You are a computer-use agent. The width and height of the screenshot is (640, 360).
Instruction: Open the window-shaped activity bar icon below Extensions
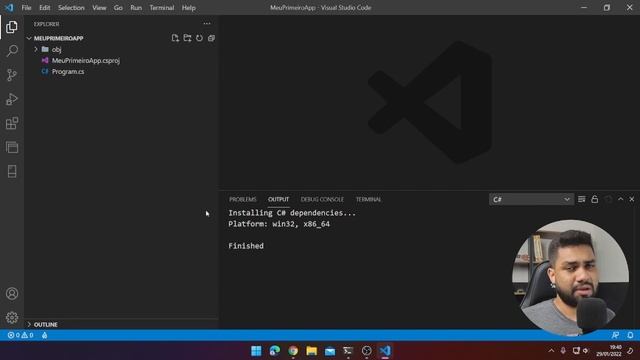tap(12, 147)
